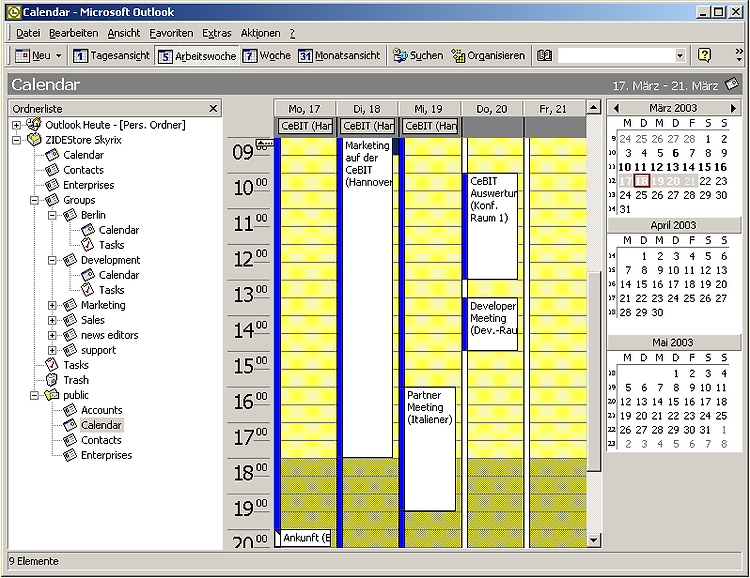750x578 pixels.
Task: Expand the Marketing group node
Action: click(52, 305)
